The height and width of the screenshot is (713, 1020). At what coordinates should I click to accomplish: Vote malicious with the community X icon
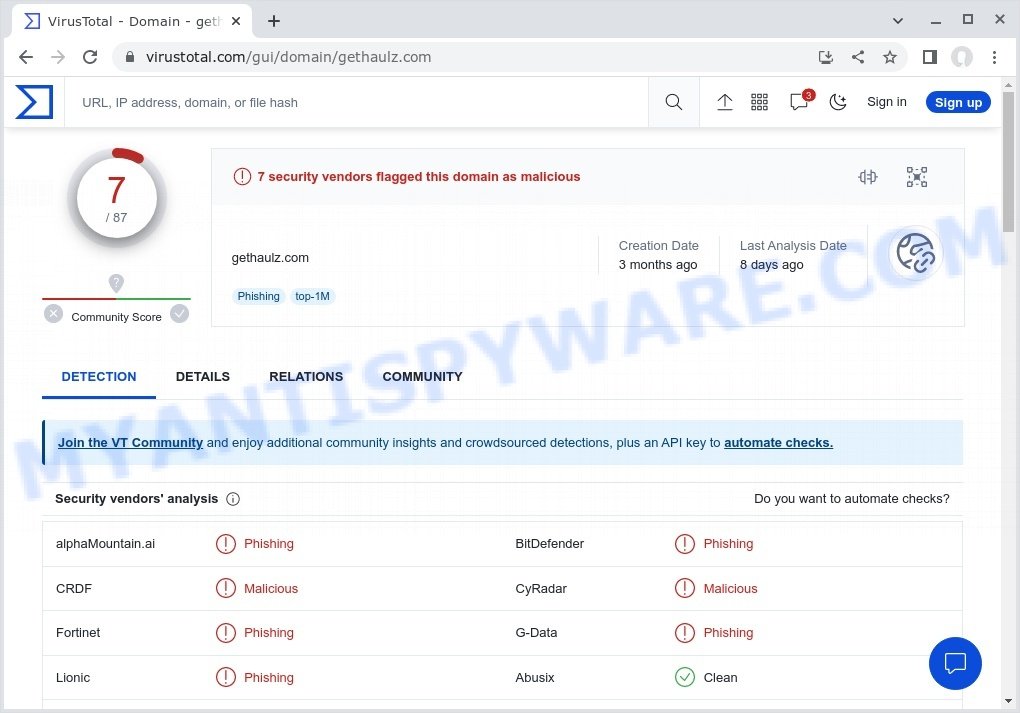coord(53,314)
